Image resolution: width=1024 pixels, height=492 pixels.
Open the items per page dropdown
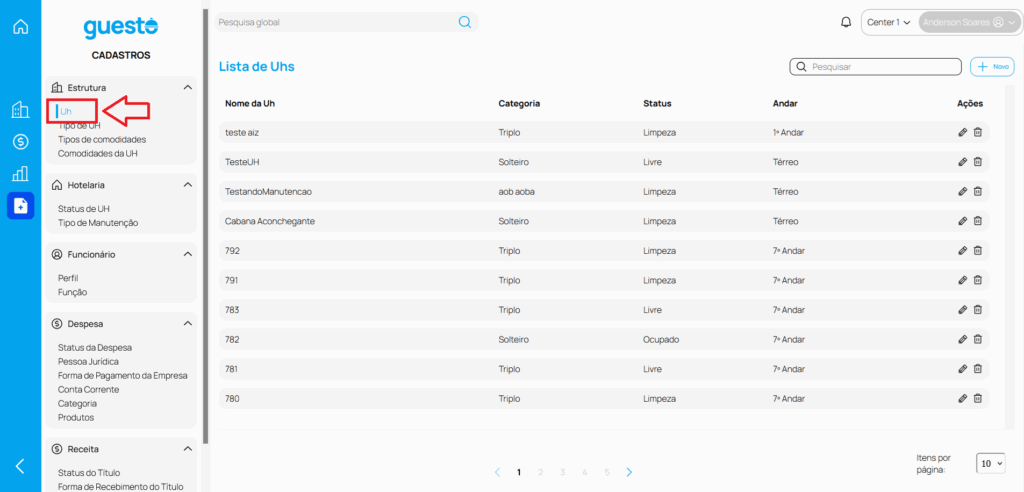(991, 464)
